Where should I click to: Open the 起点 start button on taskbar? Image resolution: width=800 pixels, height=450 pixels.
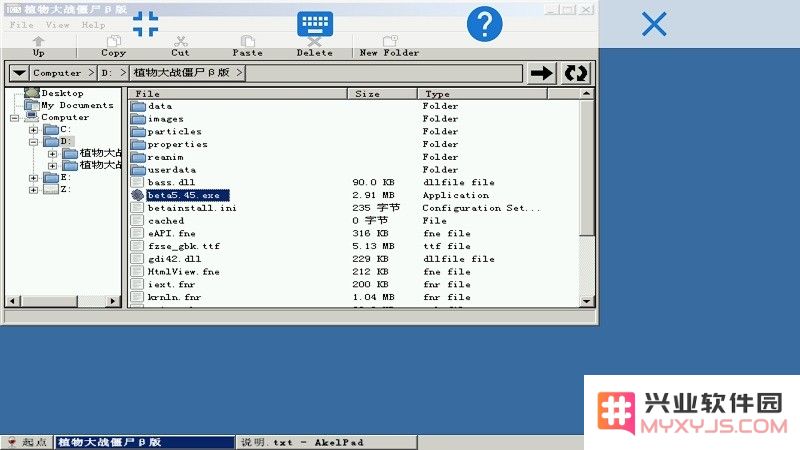point(28,442)
